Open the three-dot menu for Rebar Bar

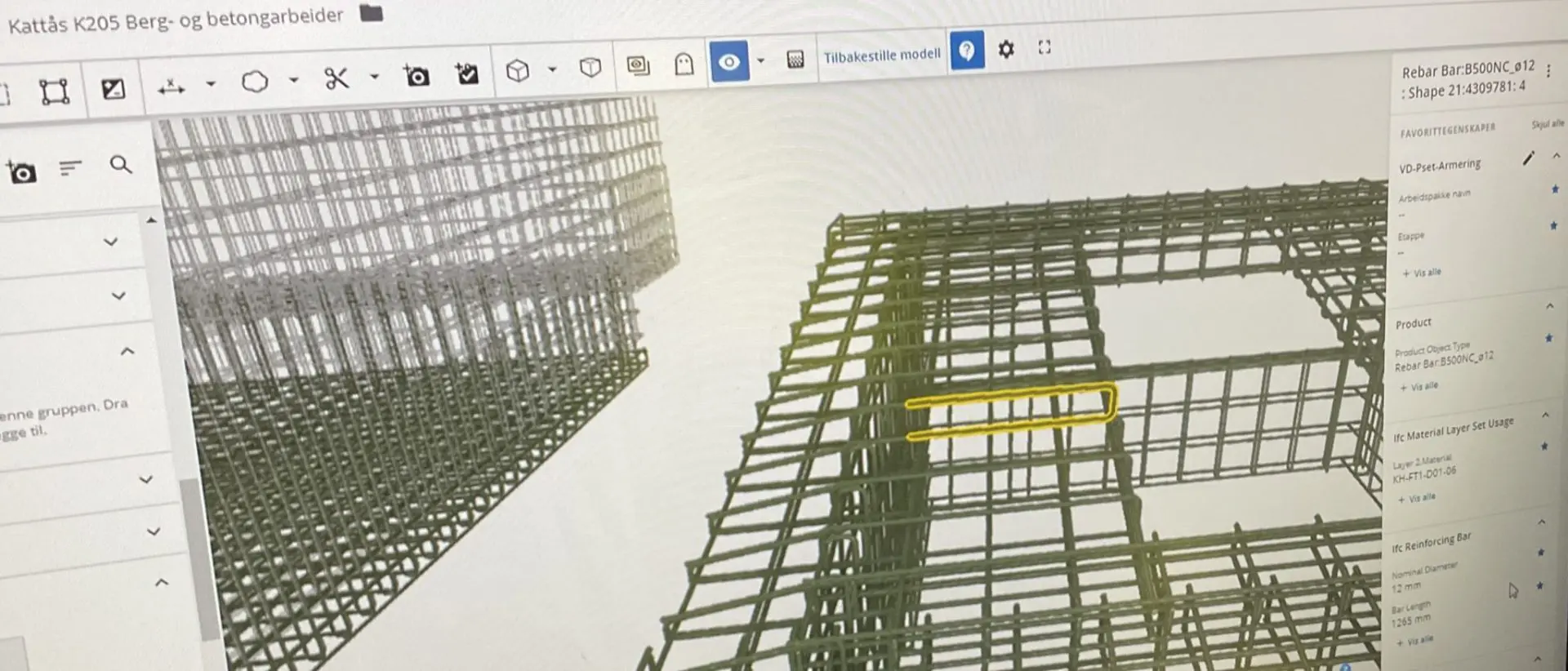(1548, 72)
